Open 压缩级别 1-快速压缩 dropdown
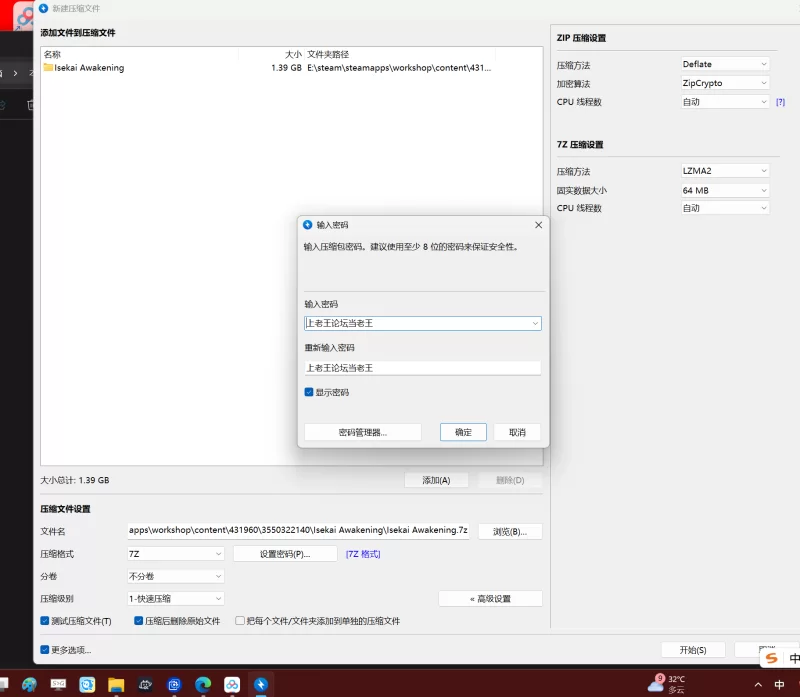The width and height of the screenshot is (800, 697). [x=176, y=599]
